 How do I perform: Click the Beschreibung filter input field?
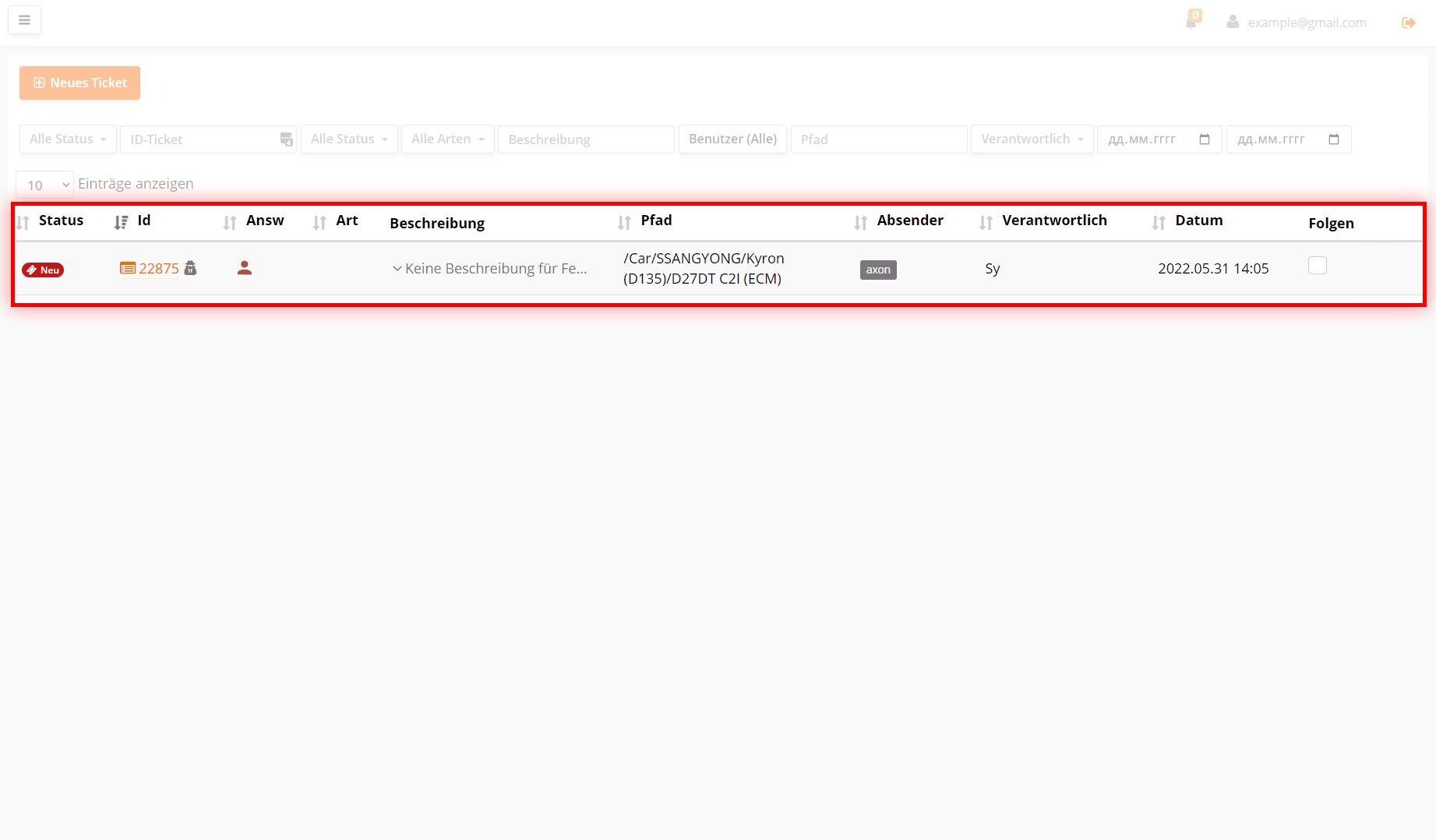(x=585, y=139)
